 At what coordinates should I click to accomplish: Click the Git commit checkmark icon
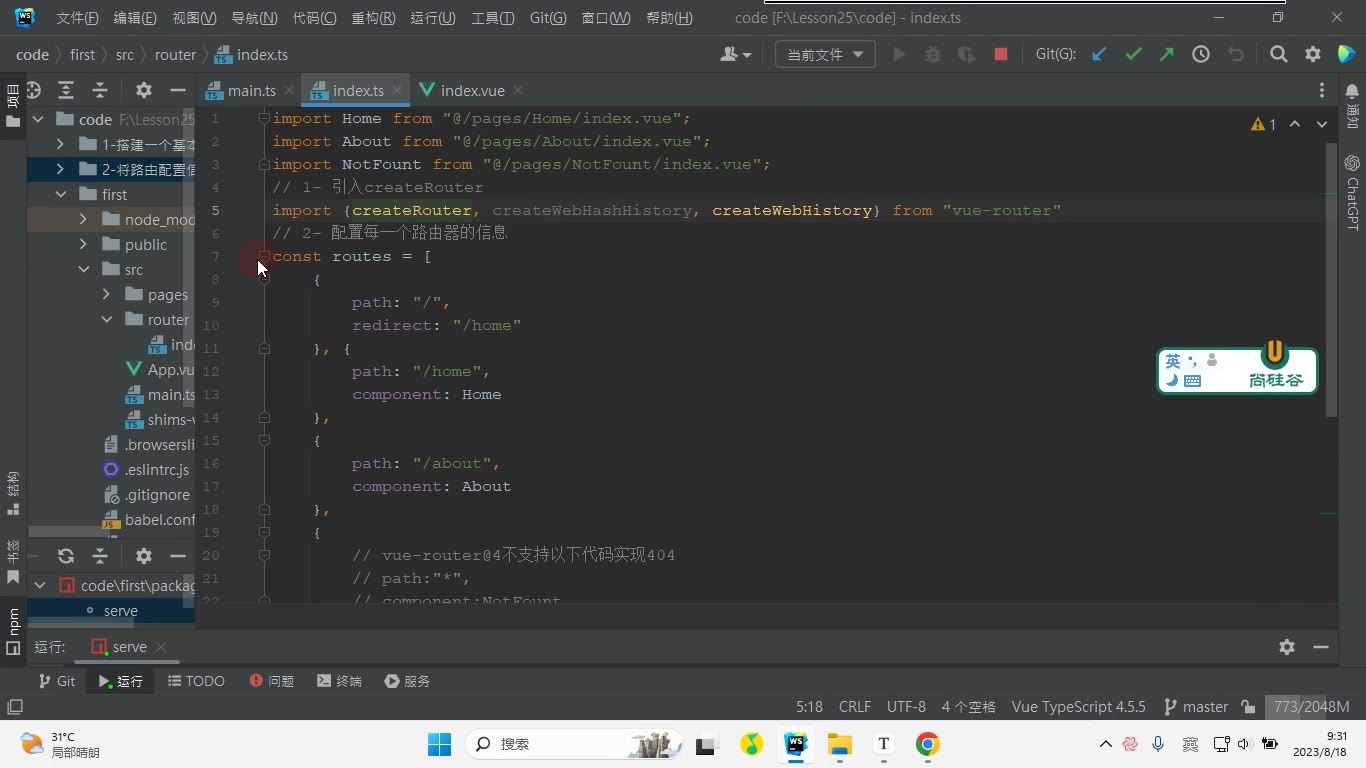tap(1133, 55)
